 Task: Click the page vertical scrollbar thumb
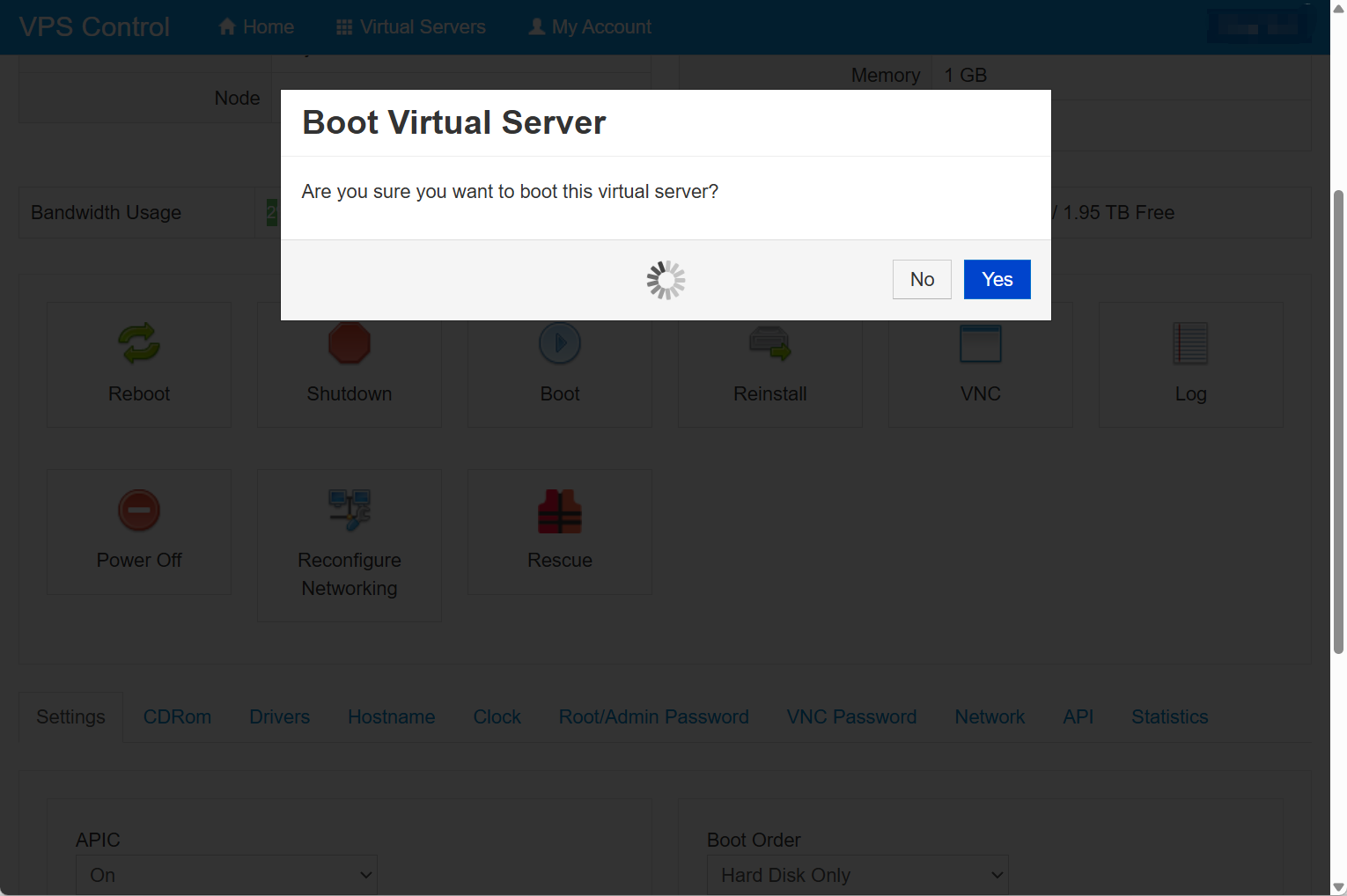[1338, 422]
